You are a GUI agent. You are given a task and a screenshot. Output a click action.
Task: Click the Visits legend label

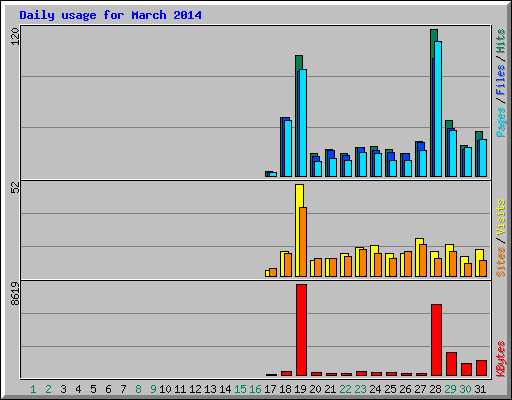tap(500, 217)
